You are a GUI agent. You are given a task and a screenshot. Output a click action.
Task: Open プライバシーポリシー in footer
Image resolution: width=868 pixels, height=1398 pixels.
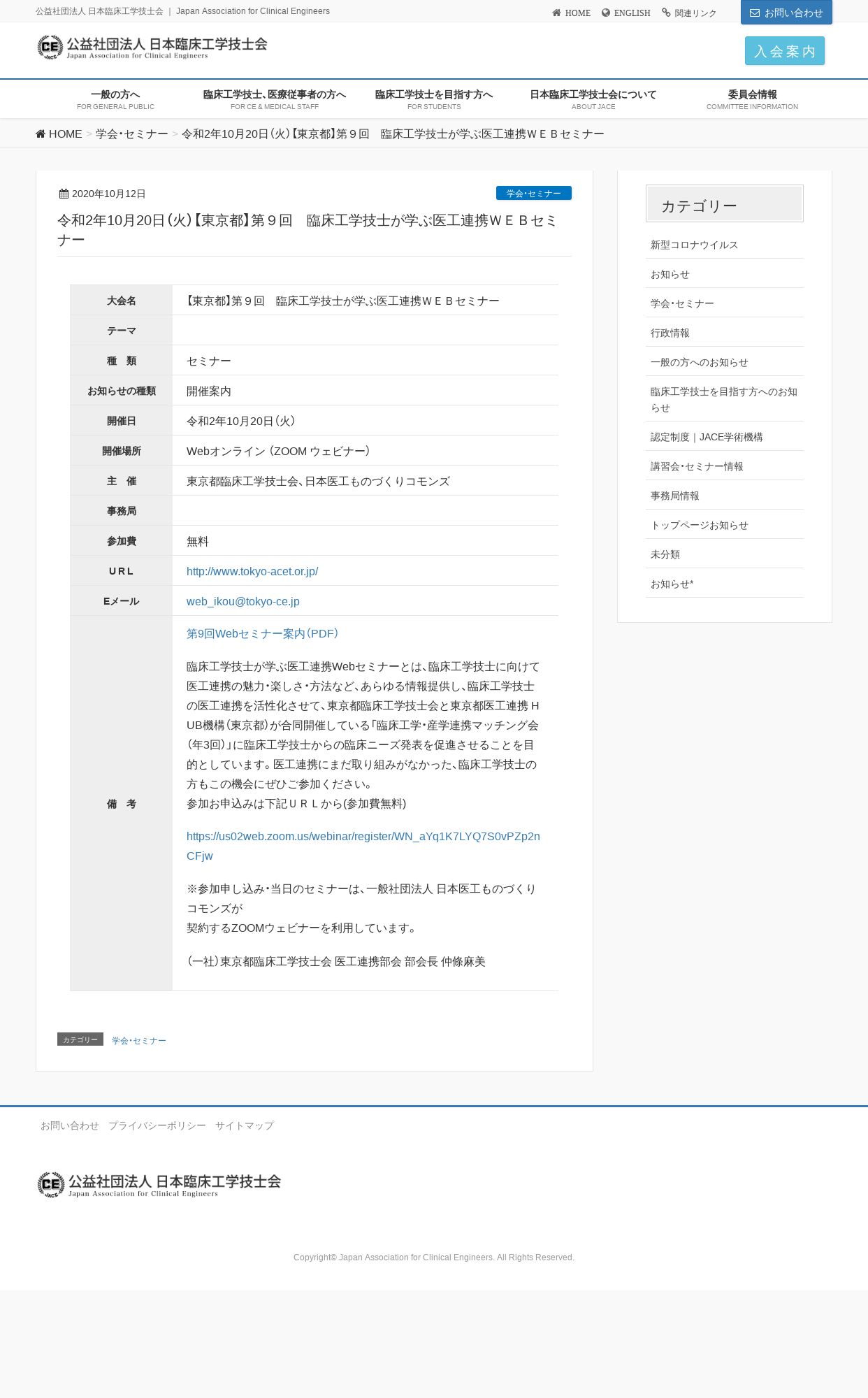[157, 1125]
